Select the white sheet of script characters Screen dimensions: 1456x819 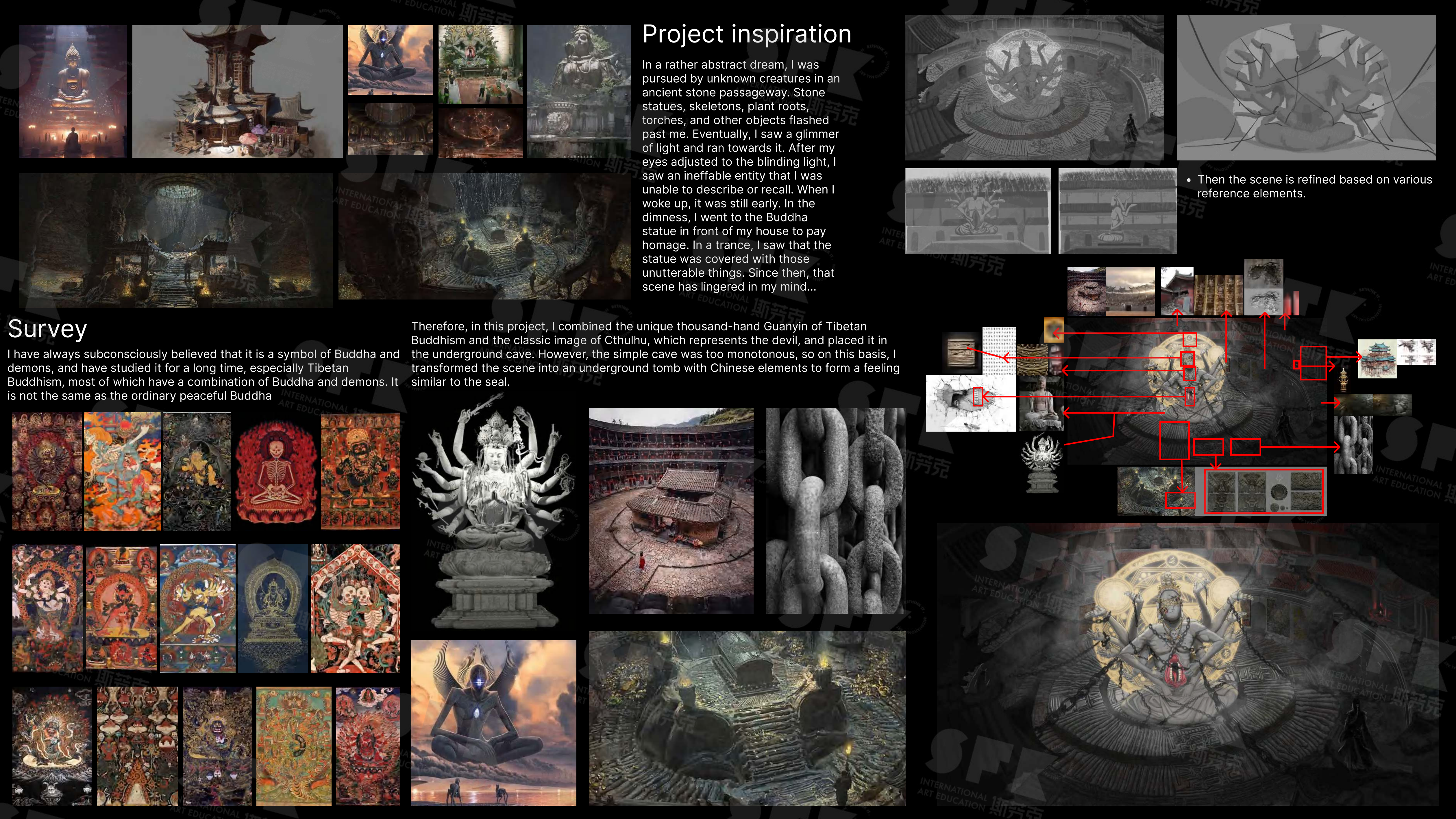click(999, 350)
